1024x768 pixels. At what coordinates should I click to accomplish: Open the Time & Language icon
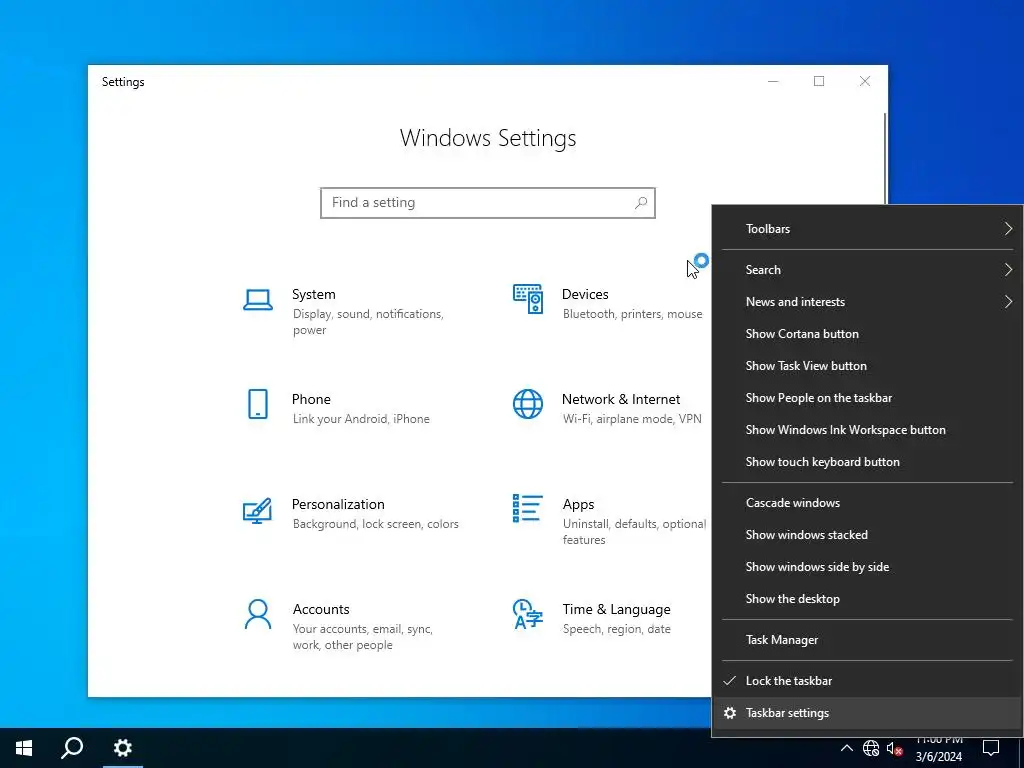[528, 614]
